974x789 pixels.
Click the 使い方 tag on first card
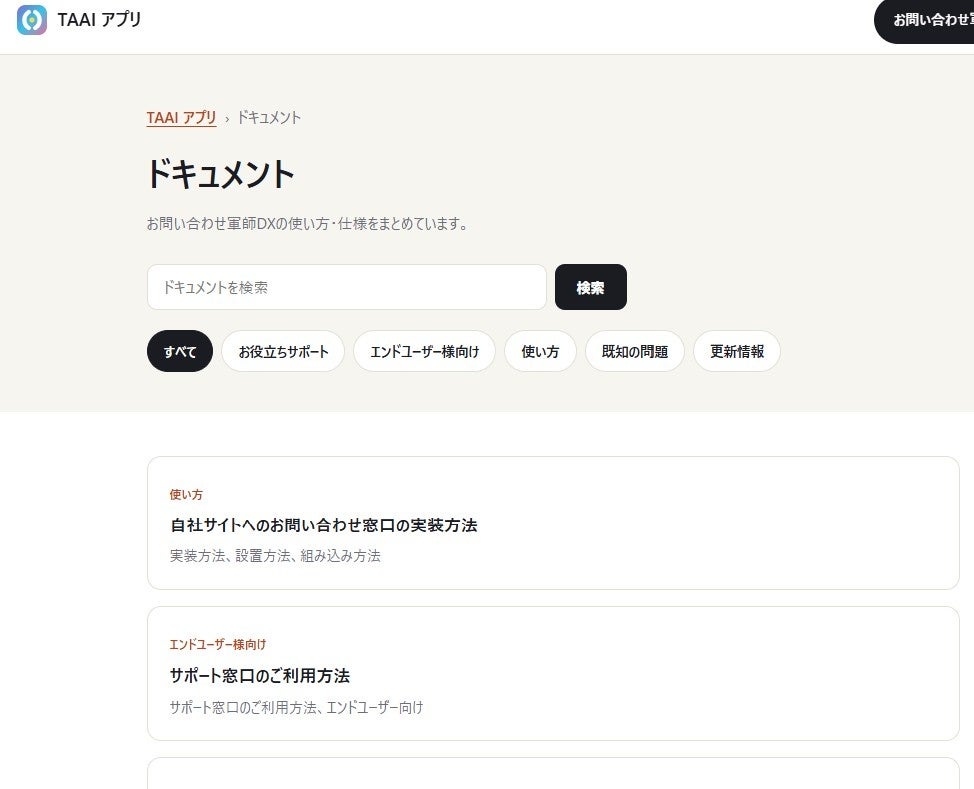click(186, 495)
